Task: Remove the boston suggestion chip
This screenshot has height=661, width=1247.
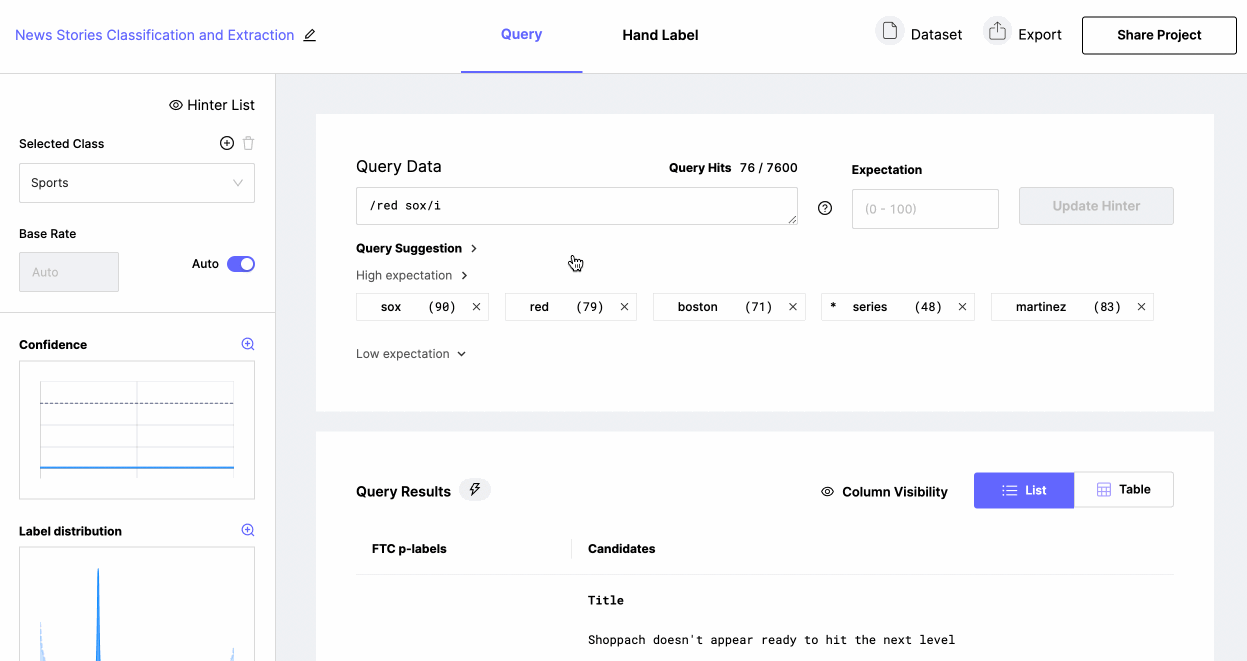Action: coord(793,307)
